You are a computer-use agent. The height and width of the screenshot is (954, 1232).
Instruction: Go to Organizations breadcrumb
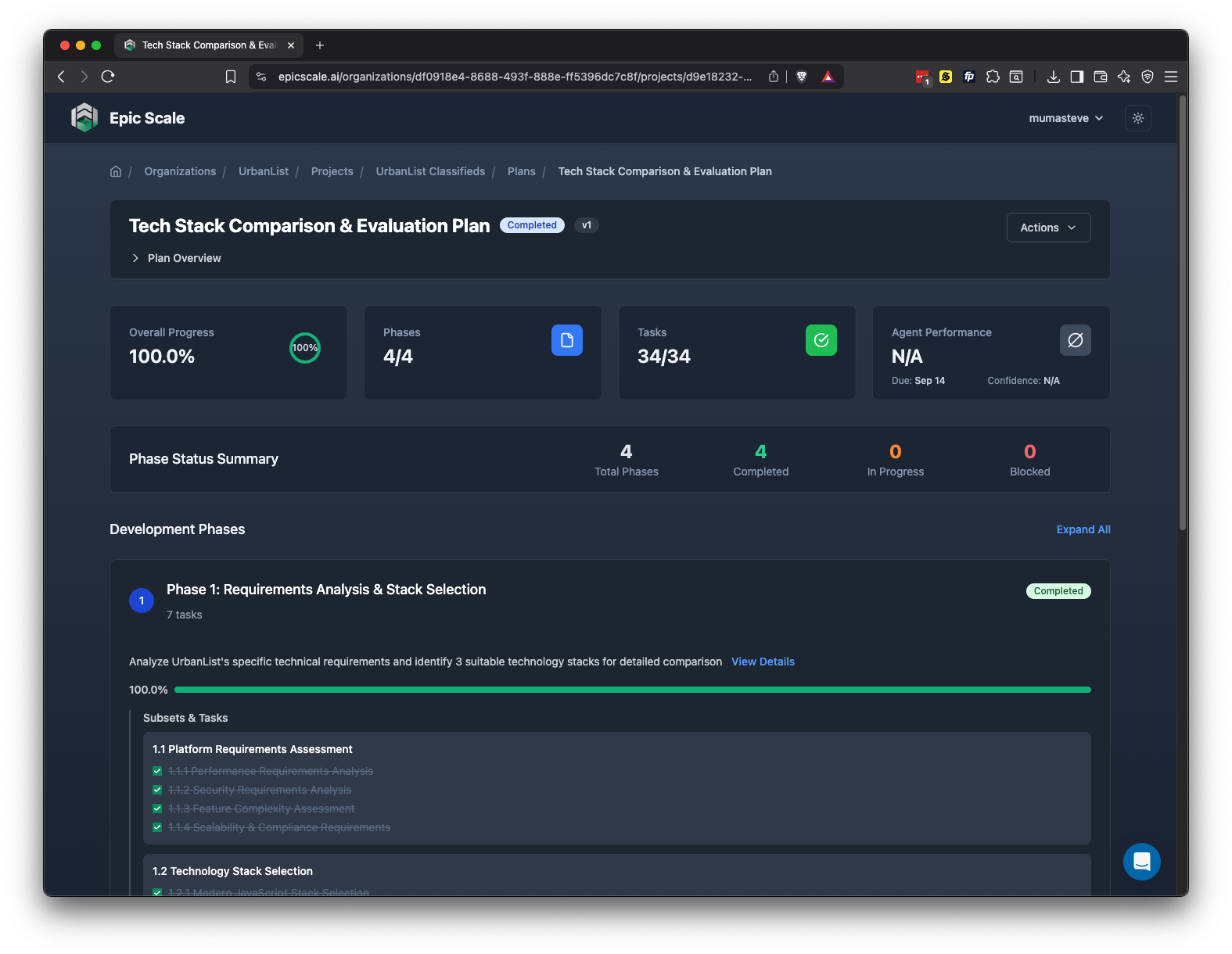tap(180, 171)
